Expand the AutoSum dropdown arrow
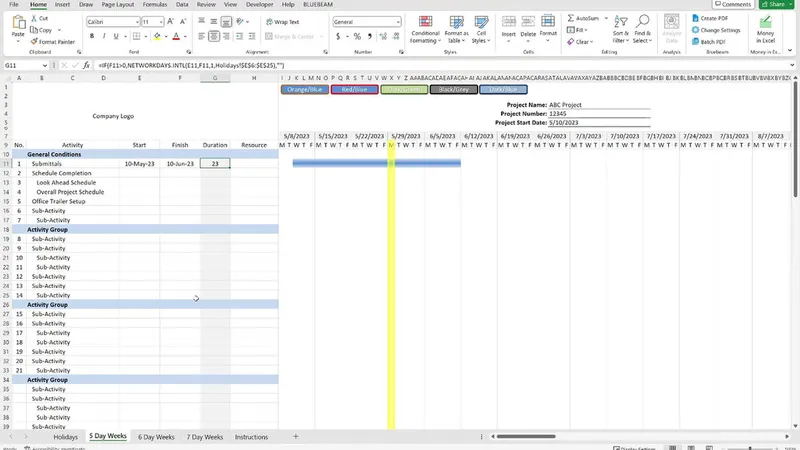The height and width of the screenshot is (450, 800). point(606,18)
